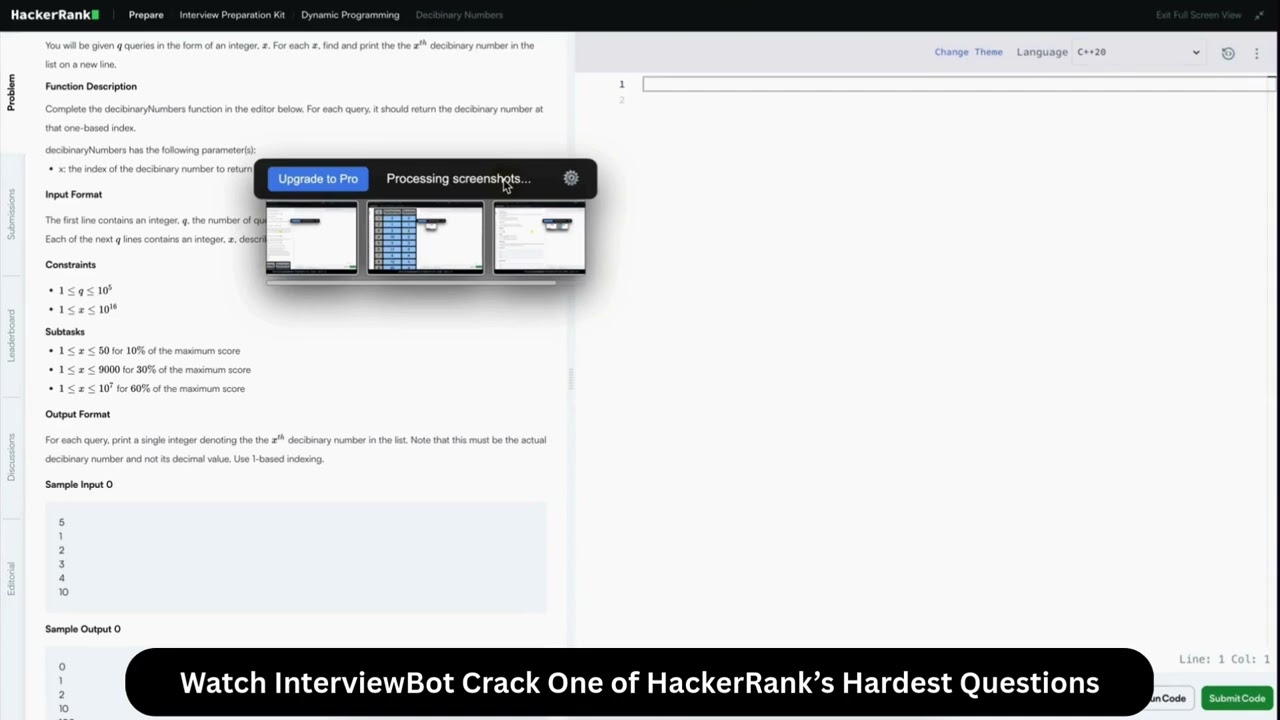The image size is (1280, 720).
Task: Click the 'Processing screenshots...' status text
Action: pyautogui.click(x=458, y=179)
